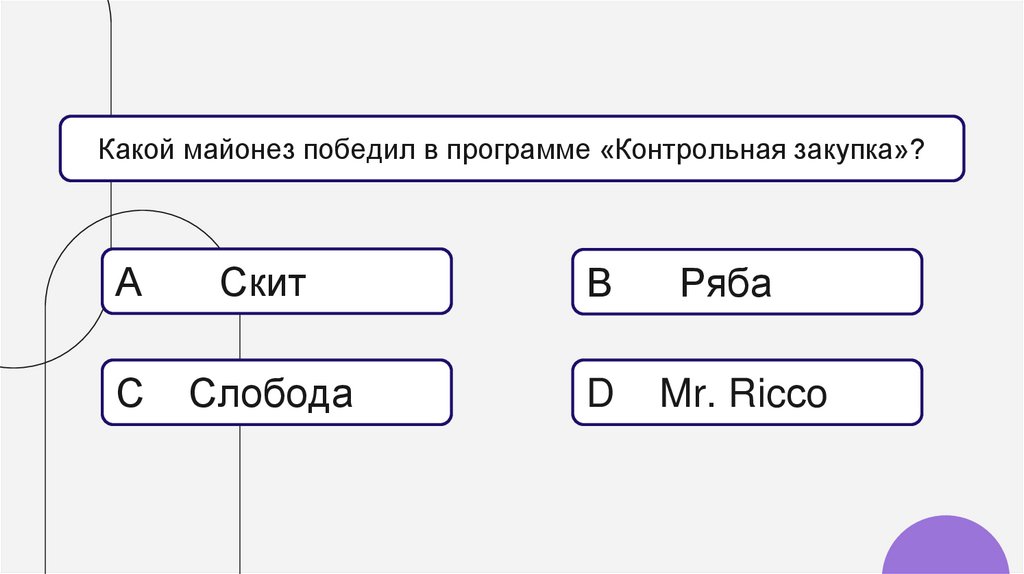Choose answer C "Слобода"
The height and width of the screenshot is (574, 1024).
(x=276, y=393)
